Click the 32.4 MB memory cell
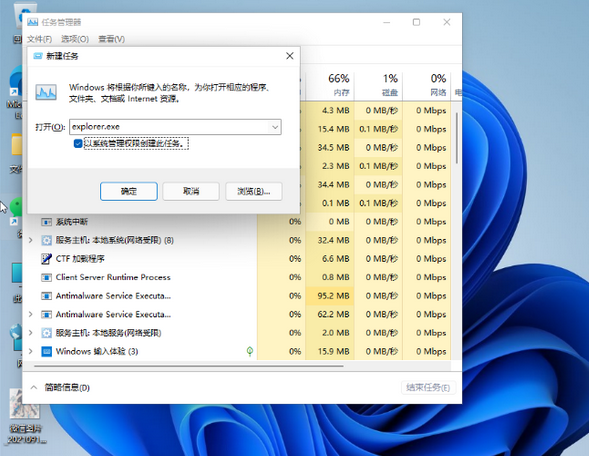Image resolution: width=589 pixels, height=456 pixels. tap(330, 240)
